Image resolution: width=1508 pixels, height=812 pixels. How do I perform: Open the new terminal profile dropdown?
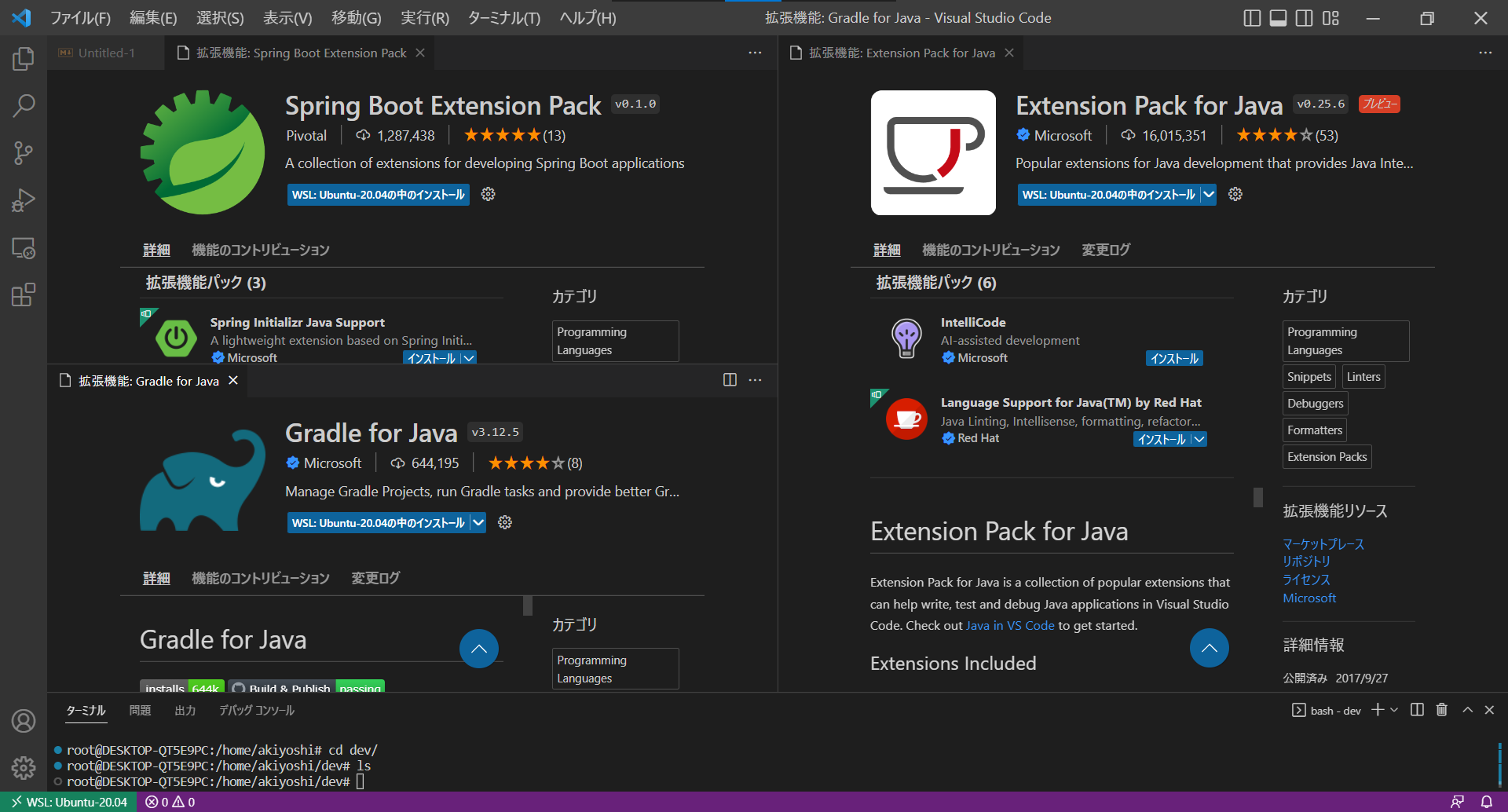[x=1394, y=710]
